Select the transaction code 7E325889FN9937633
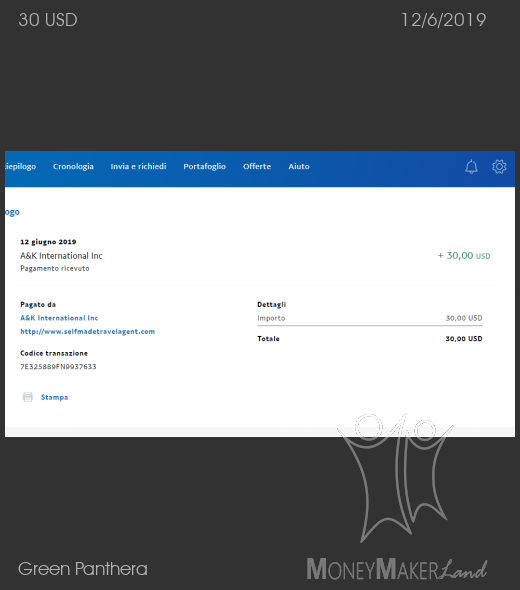Image resolution: width=520 pixels, height=590 pixels. click(x=58, y=366)
